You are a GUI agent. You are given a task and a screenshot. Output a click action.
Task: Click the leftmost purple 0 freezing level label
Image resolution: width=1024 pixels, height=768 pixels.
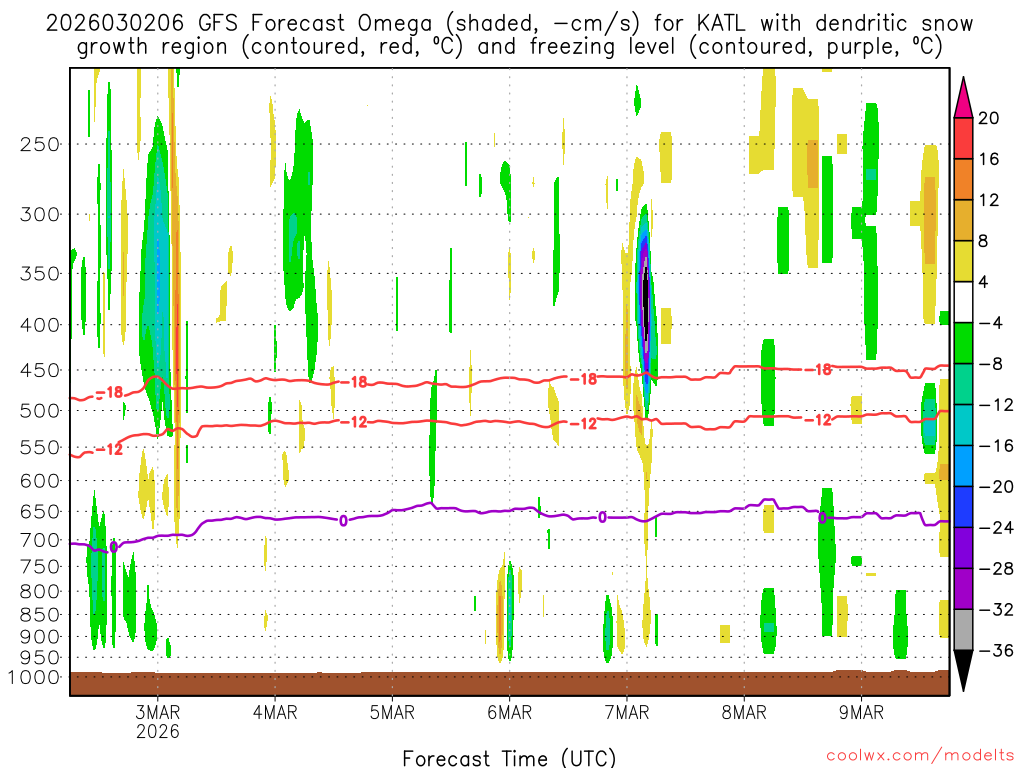(113, 547)
